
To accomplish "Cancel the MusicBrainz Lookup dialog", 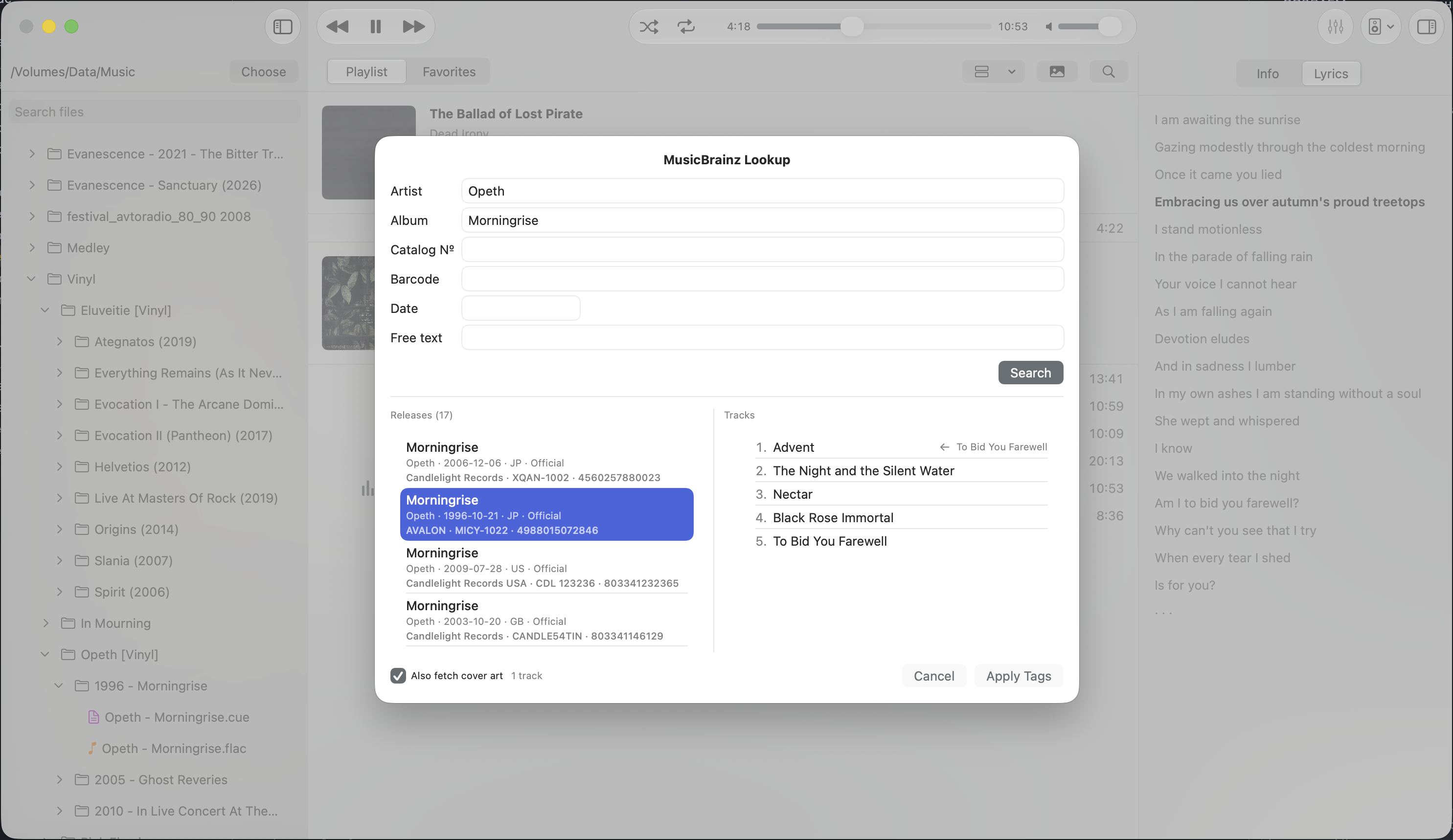I will [933, 676].
